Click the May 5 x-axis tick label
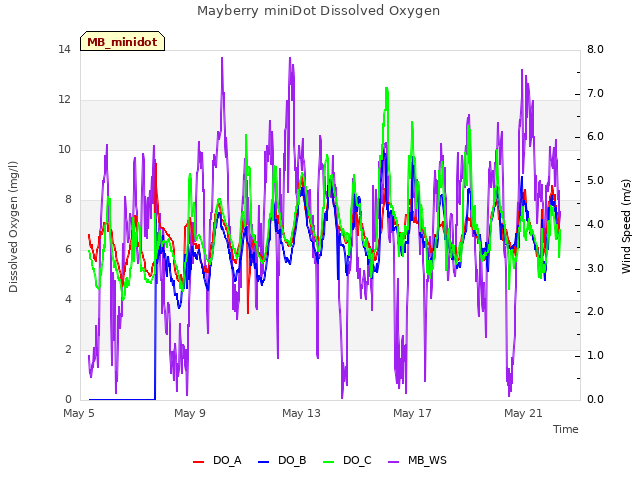Screen dimensions: 640x480 [x=79, y=413]
